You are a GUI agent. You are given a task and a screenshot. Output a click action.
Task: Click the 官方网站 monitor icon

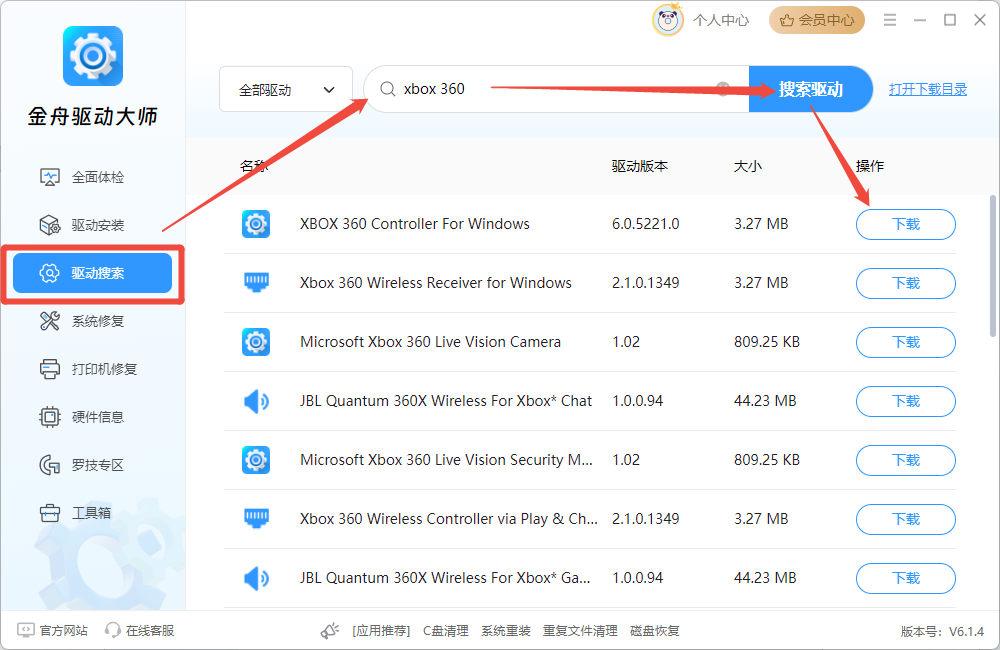coord(26,630)
